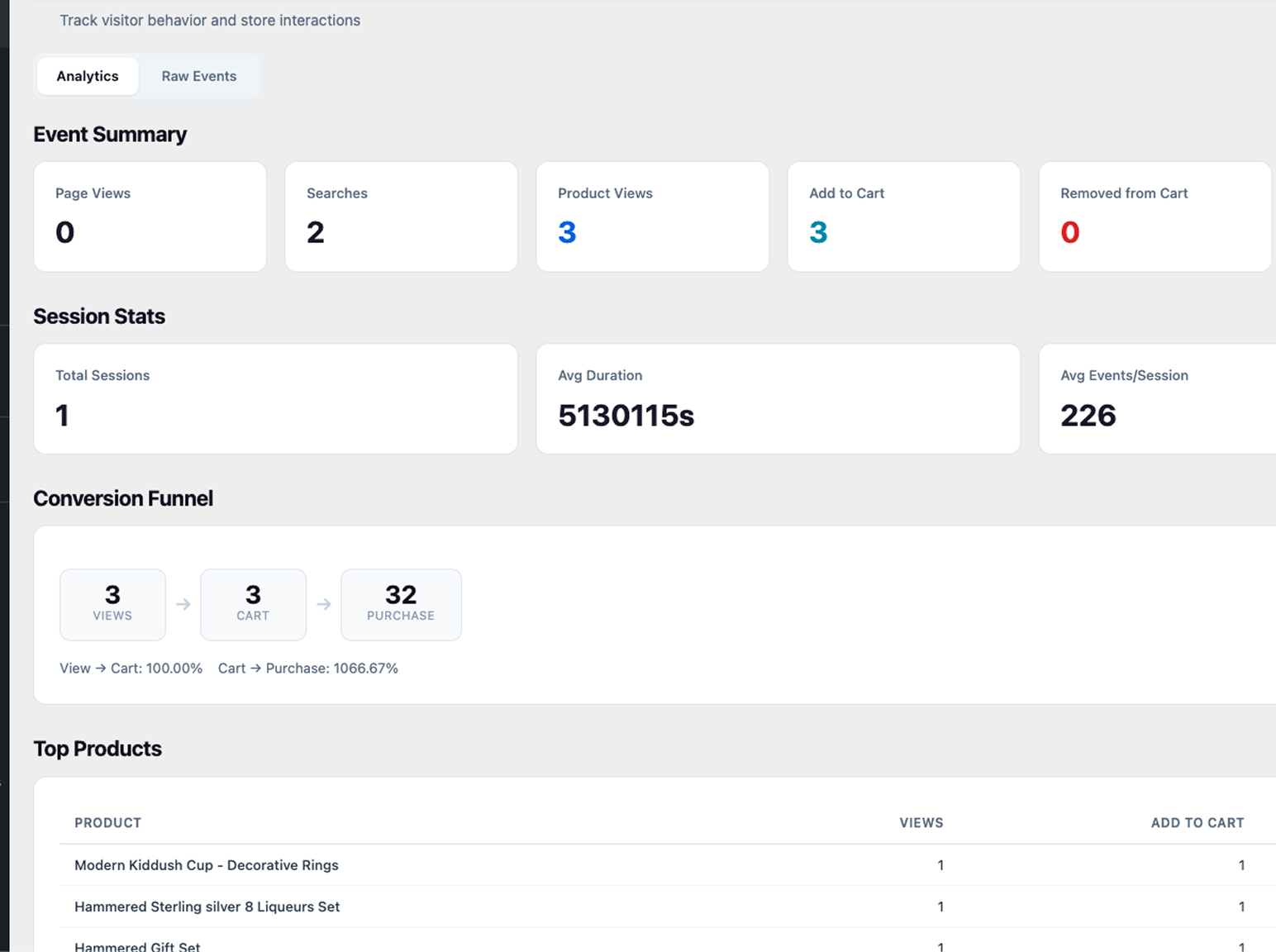This screenshot has height=952, width=1276.
Task: Click the arrow between Cart and Purchase
Action: [322, 604]
